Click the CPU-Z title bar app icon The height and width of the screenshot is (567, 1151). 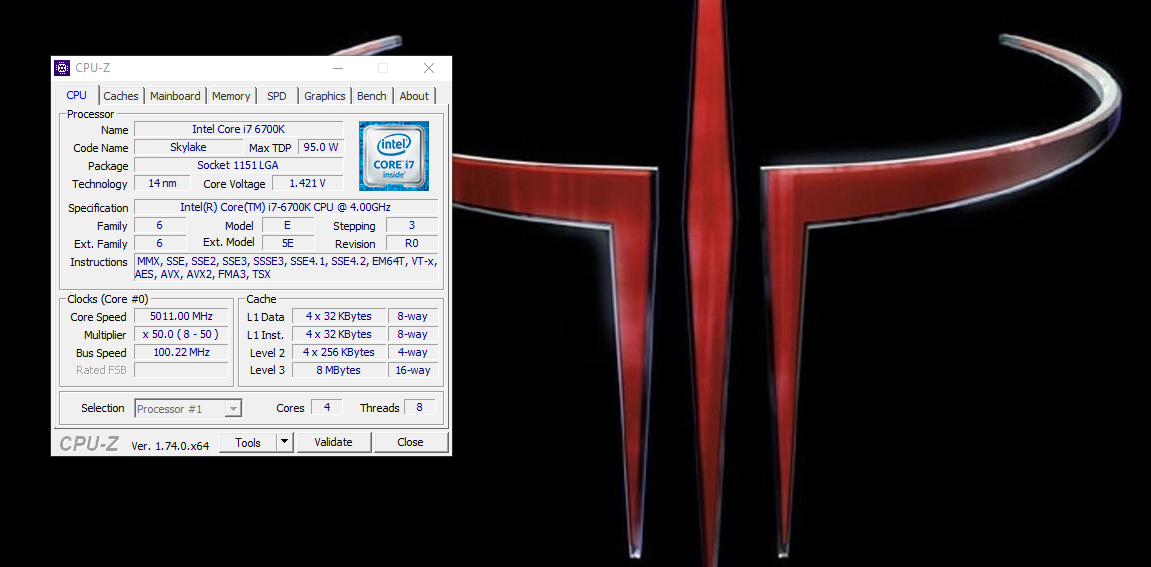[62, 68]
